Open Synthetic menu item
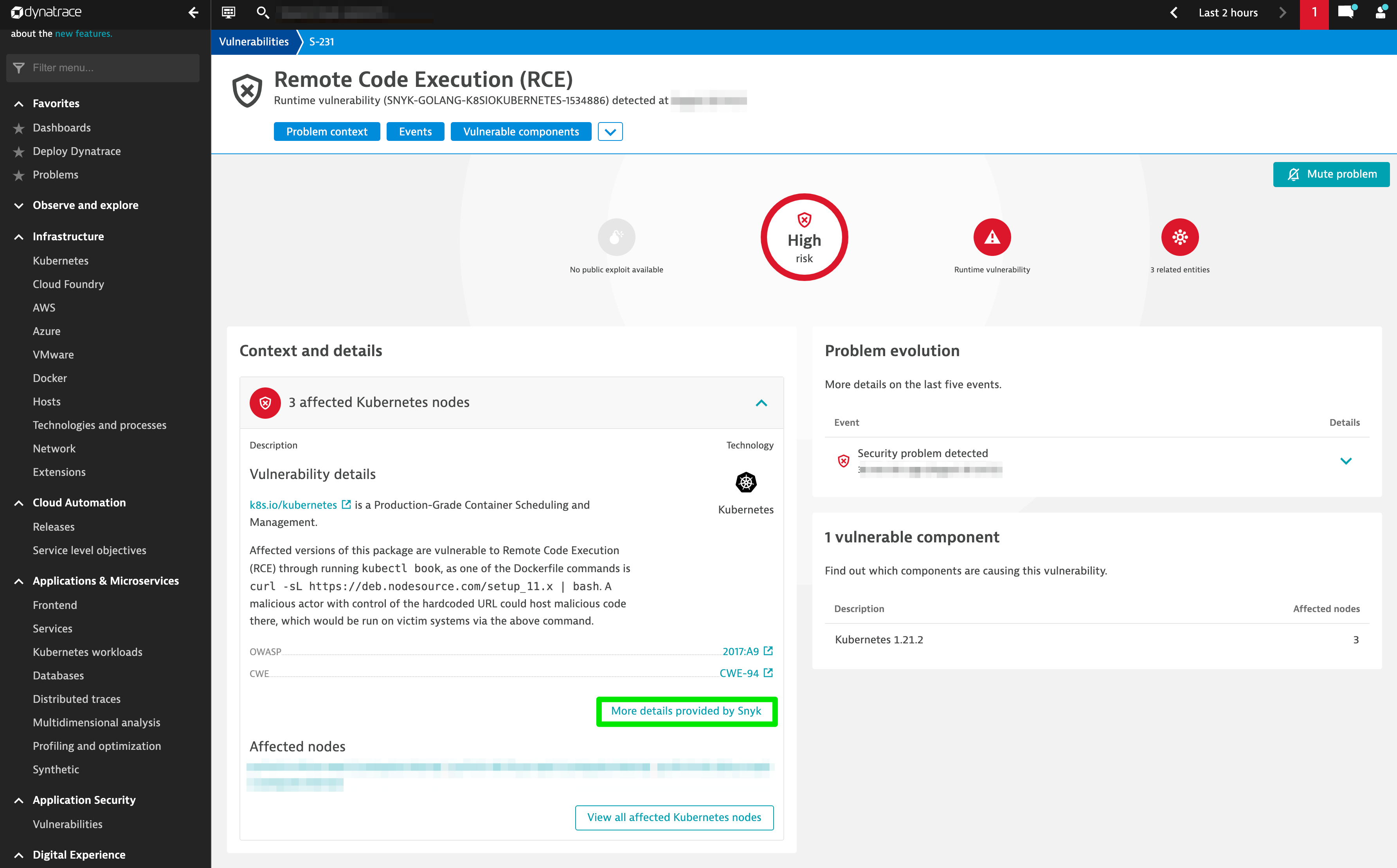The width and height of the screenshot is (1397, 868). tap(56, 769)
